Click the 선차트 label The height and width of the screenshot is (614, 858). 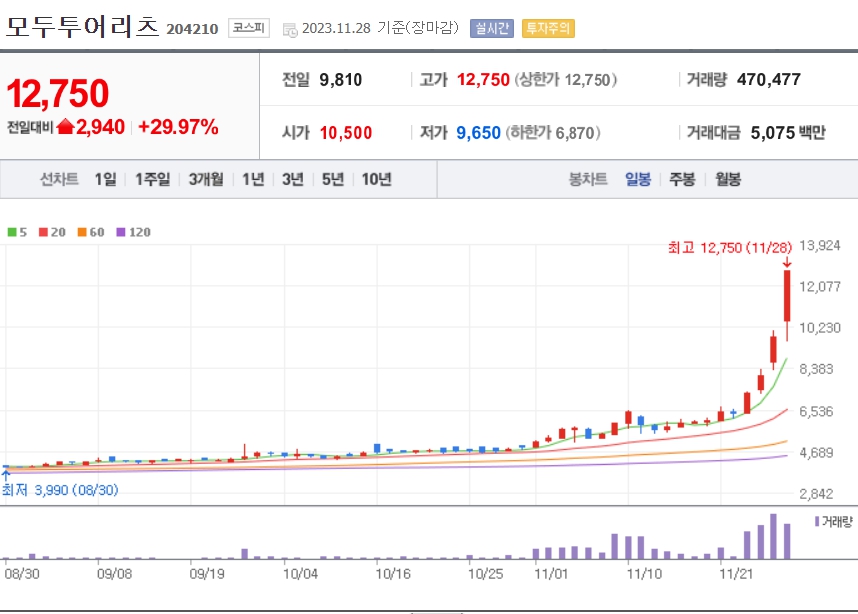pyautogui.click(x=59, y=179)
